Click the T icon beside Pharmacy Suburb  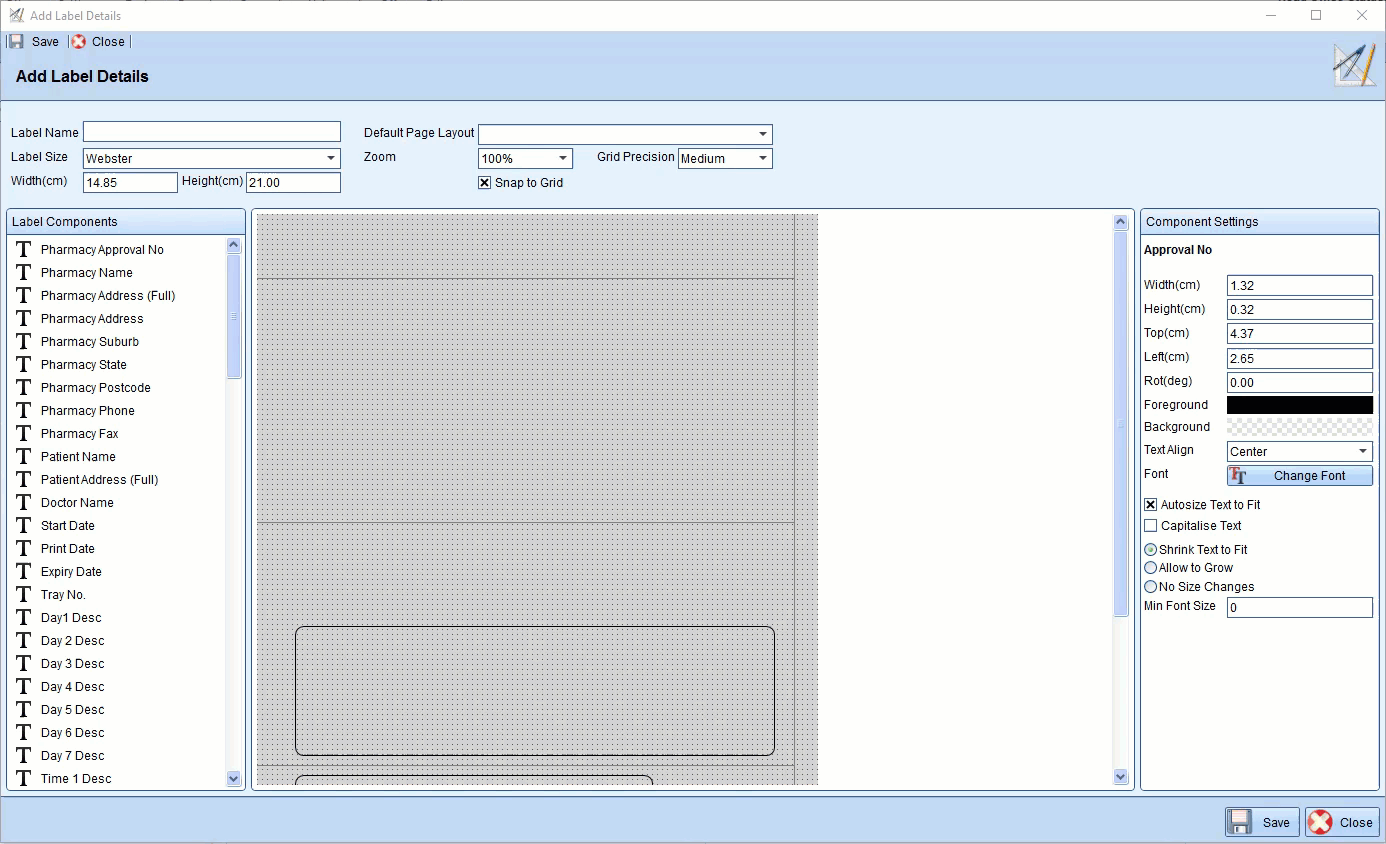tap(24, 341)
